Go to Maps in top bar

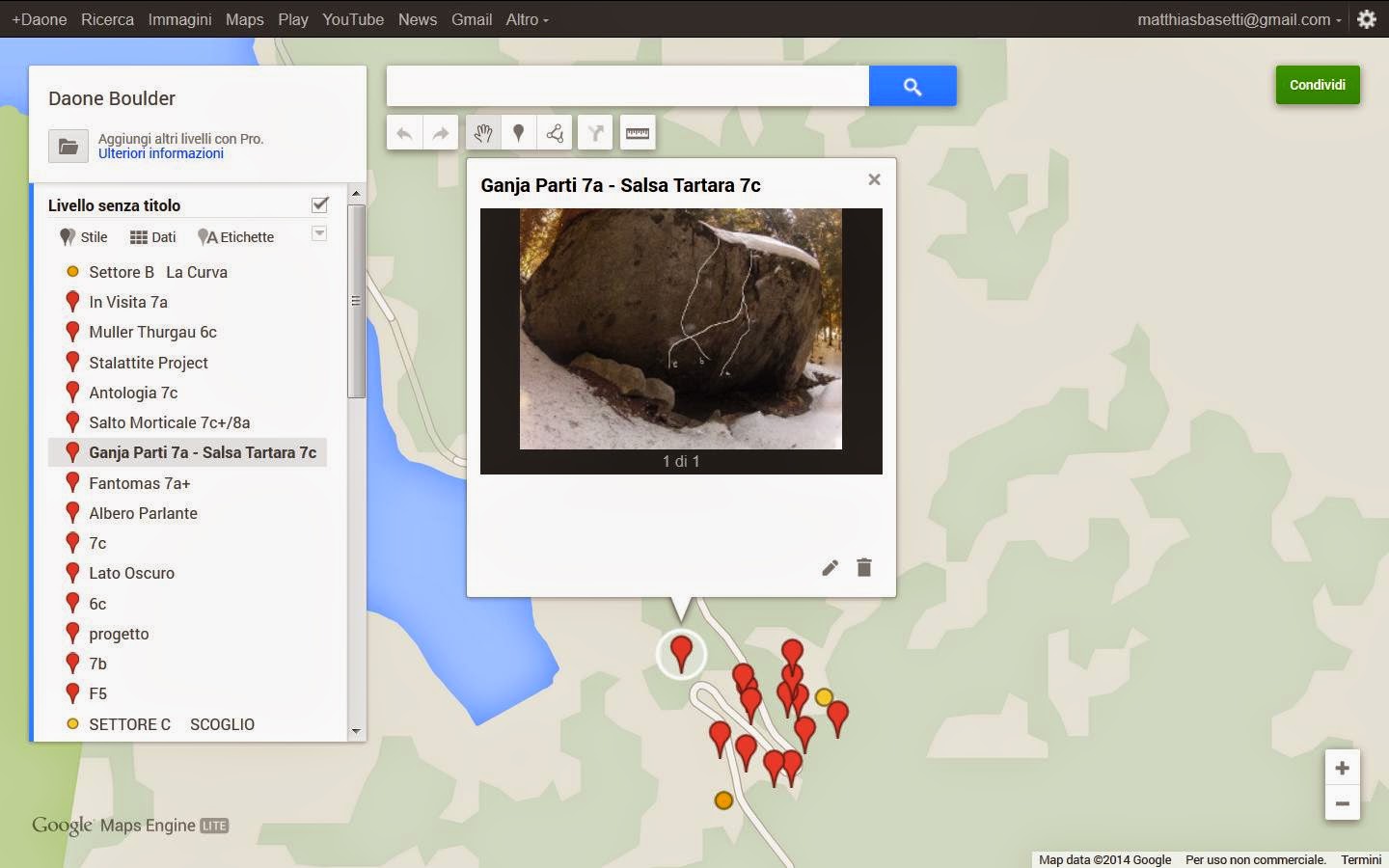244,19
